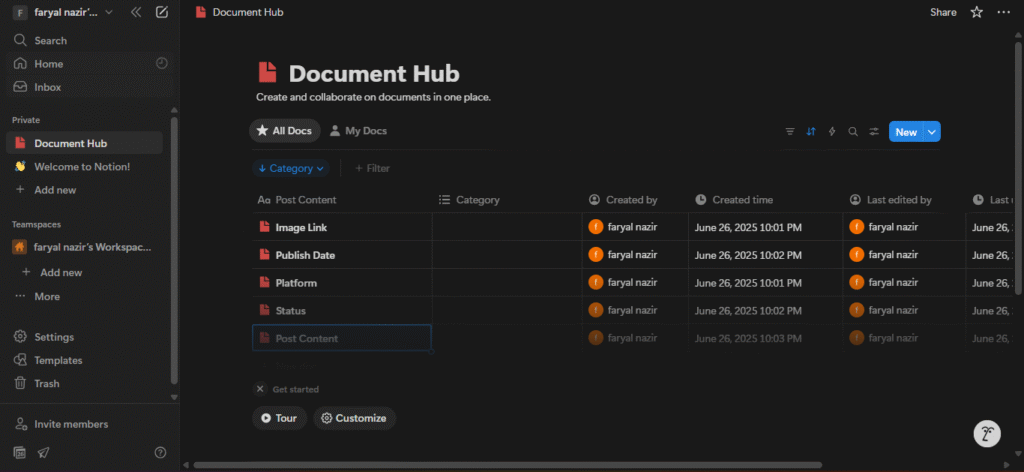Open the calendar icon at sidebar bottom

tap(20, 452)
